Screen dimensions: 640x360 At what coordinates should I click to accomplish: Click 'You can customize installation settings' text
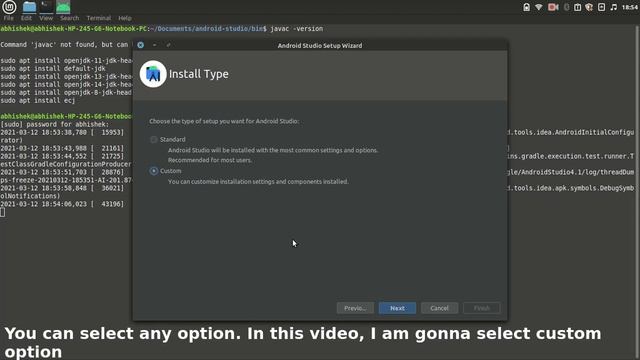coord(258,182)
